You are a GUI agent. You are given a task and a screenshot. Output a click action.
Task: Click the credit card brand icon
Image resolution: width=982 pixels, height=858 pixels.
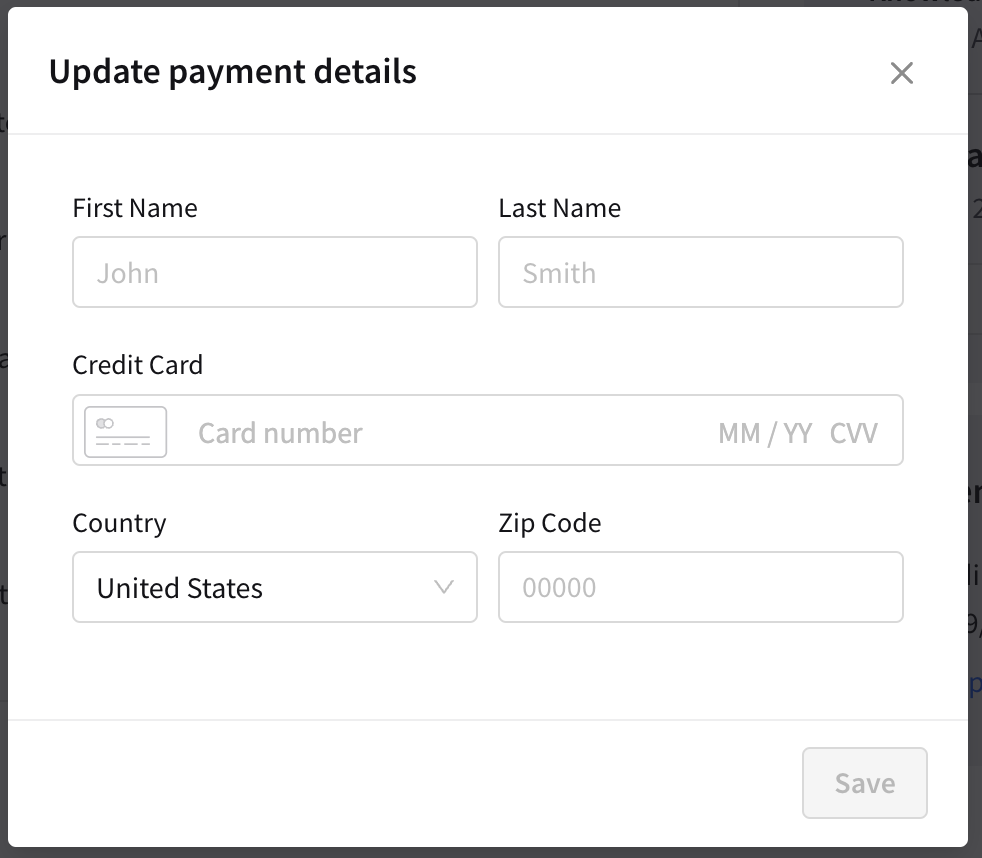coord(125,432)
